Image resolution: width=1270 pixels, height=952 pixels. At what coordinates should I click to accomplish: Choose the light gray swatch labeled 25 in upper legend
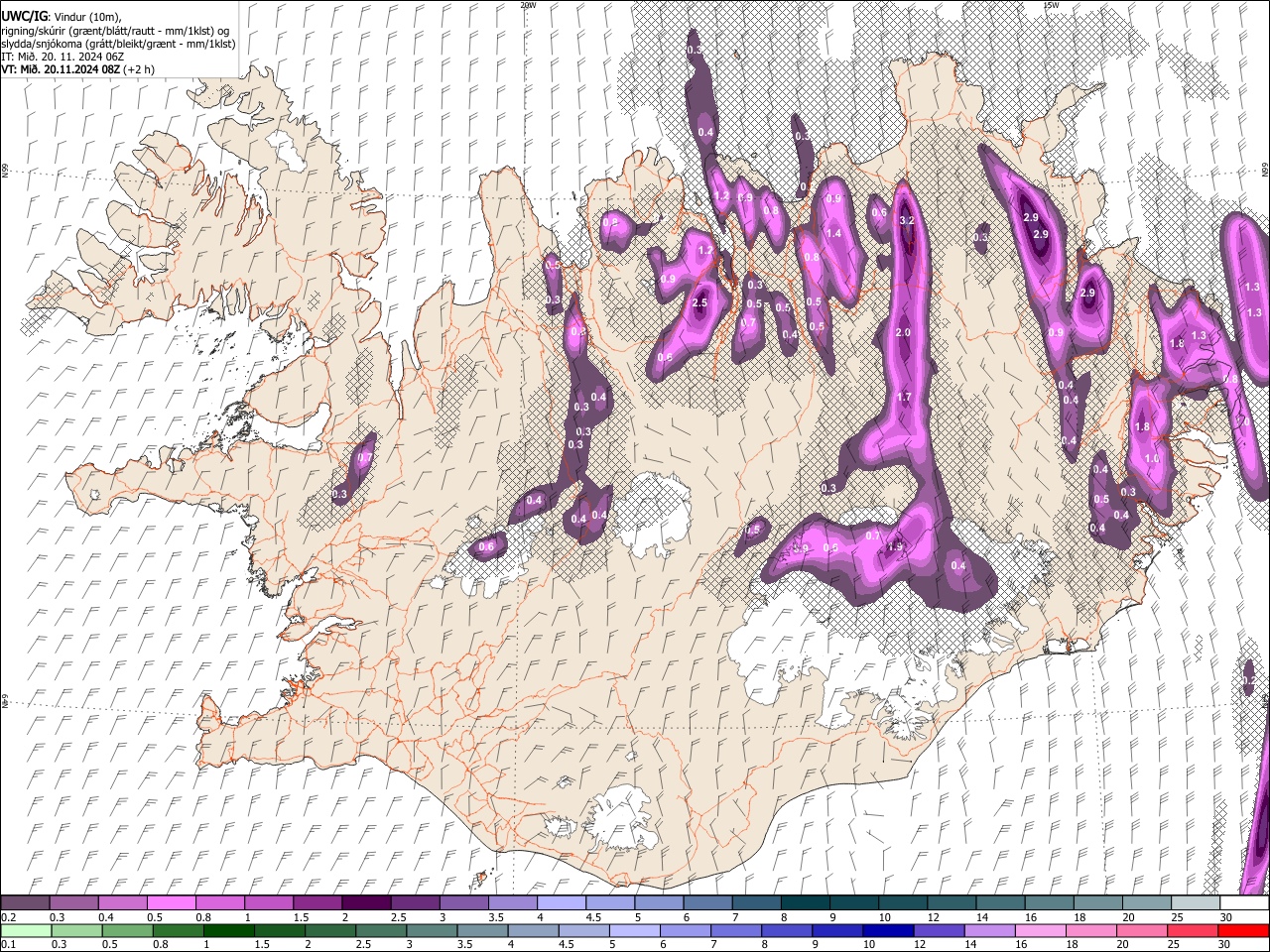click(x=1195, y=903)
